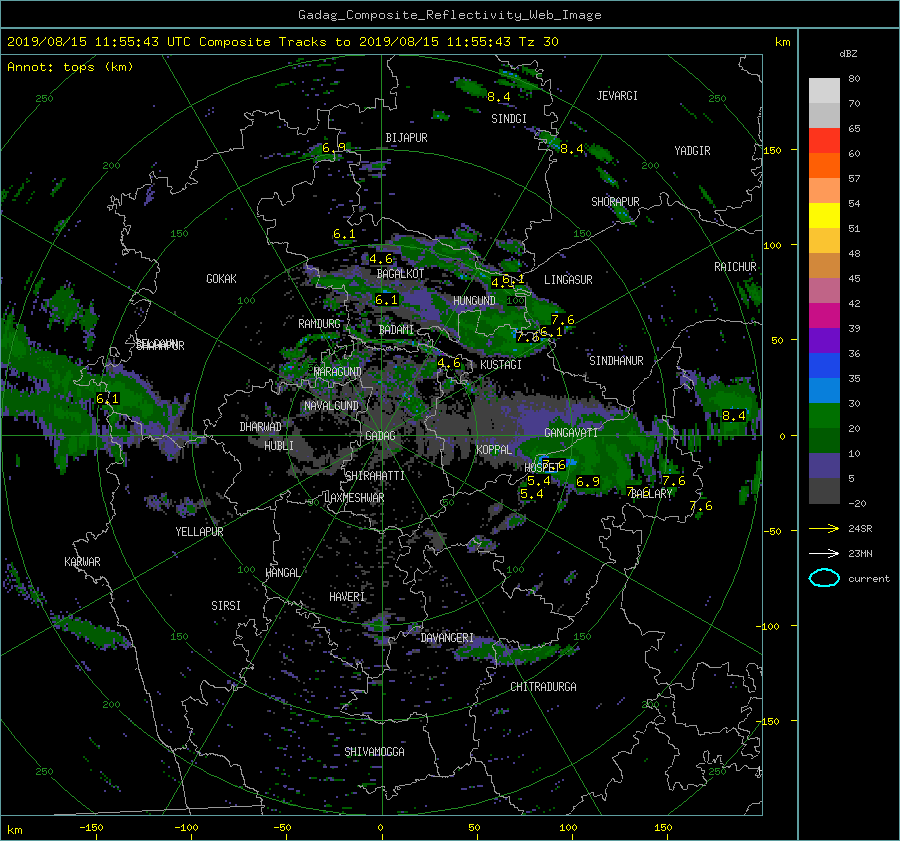This screenshot has height=841, width=900.
Task: Pick the magenta swatch in dBZ legend
Action: pyautogui.click(x=824, y=315)
